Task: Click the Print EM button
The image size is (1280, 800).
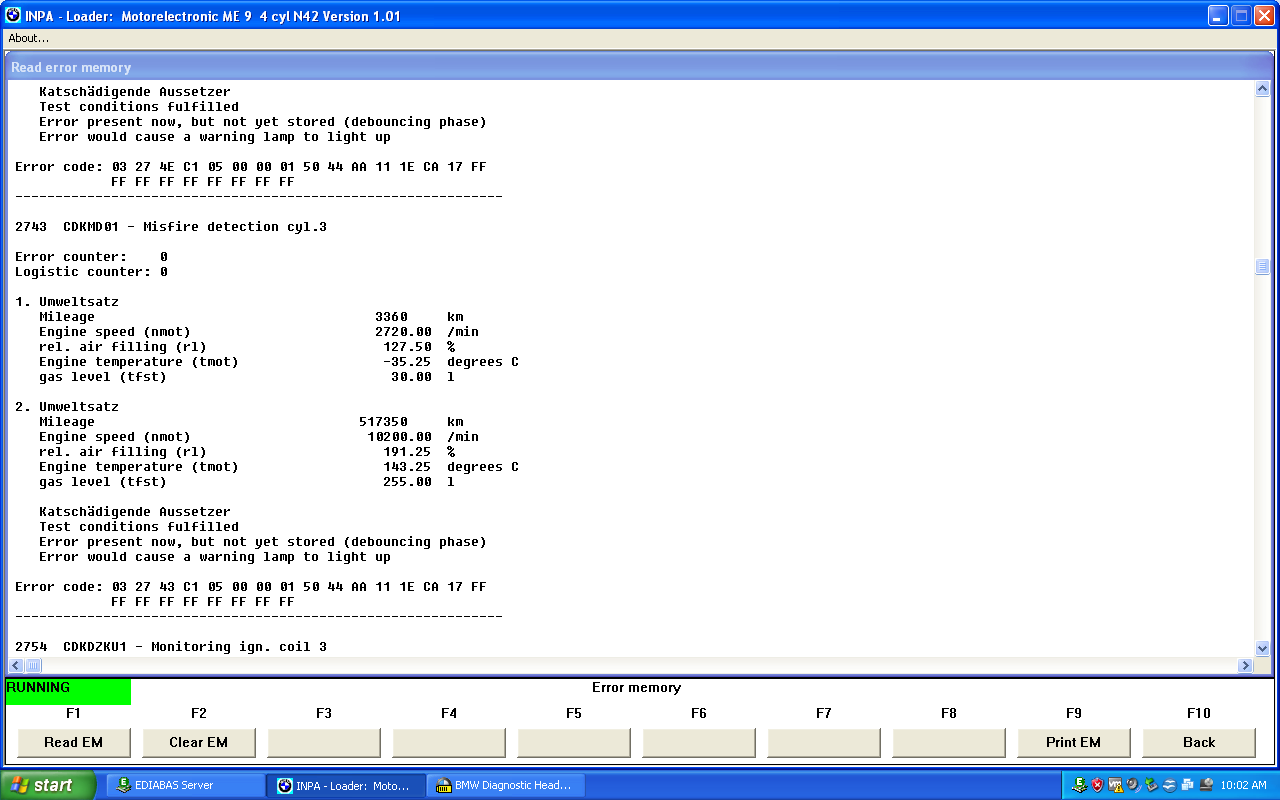Action: tap(1073, 742)
